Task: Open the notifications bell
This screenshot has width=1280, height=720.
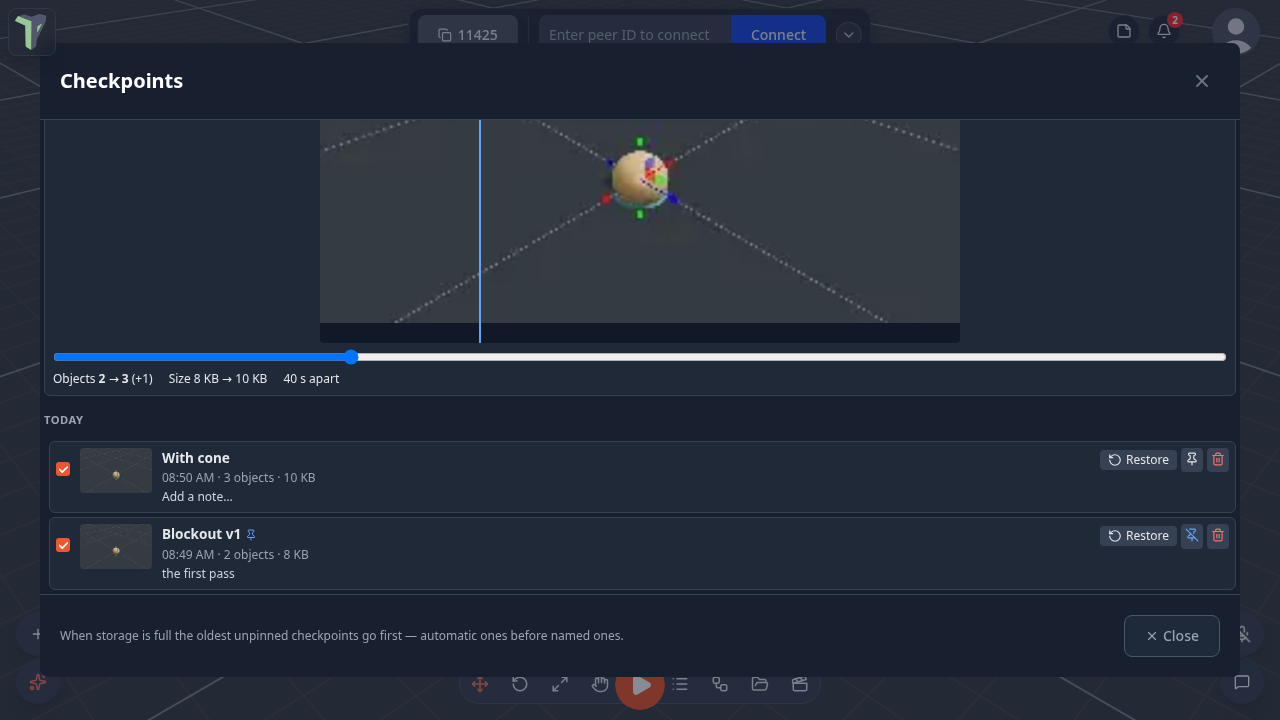Action: [x=1164, y=31]
